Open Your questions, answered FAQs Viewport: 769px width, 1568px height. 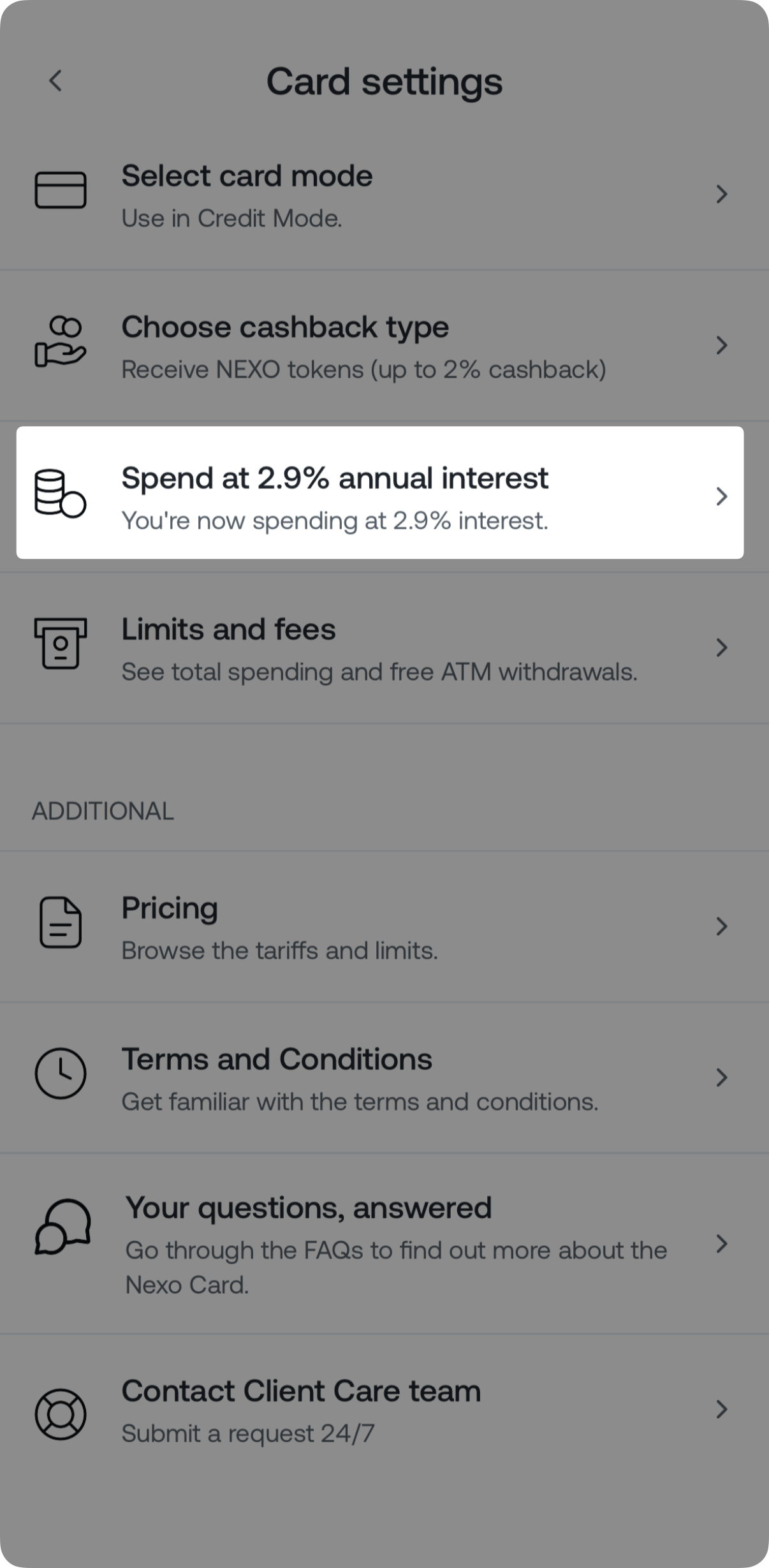[309, 1208]
